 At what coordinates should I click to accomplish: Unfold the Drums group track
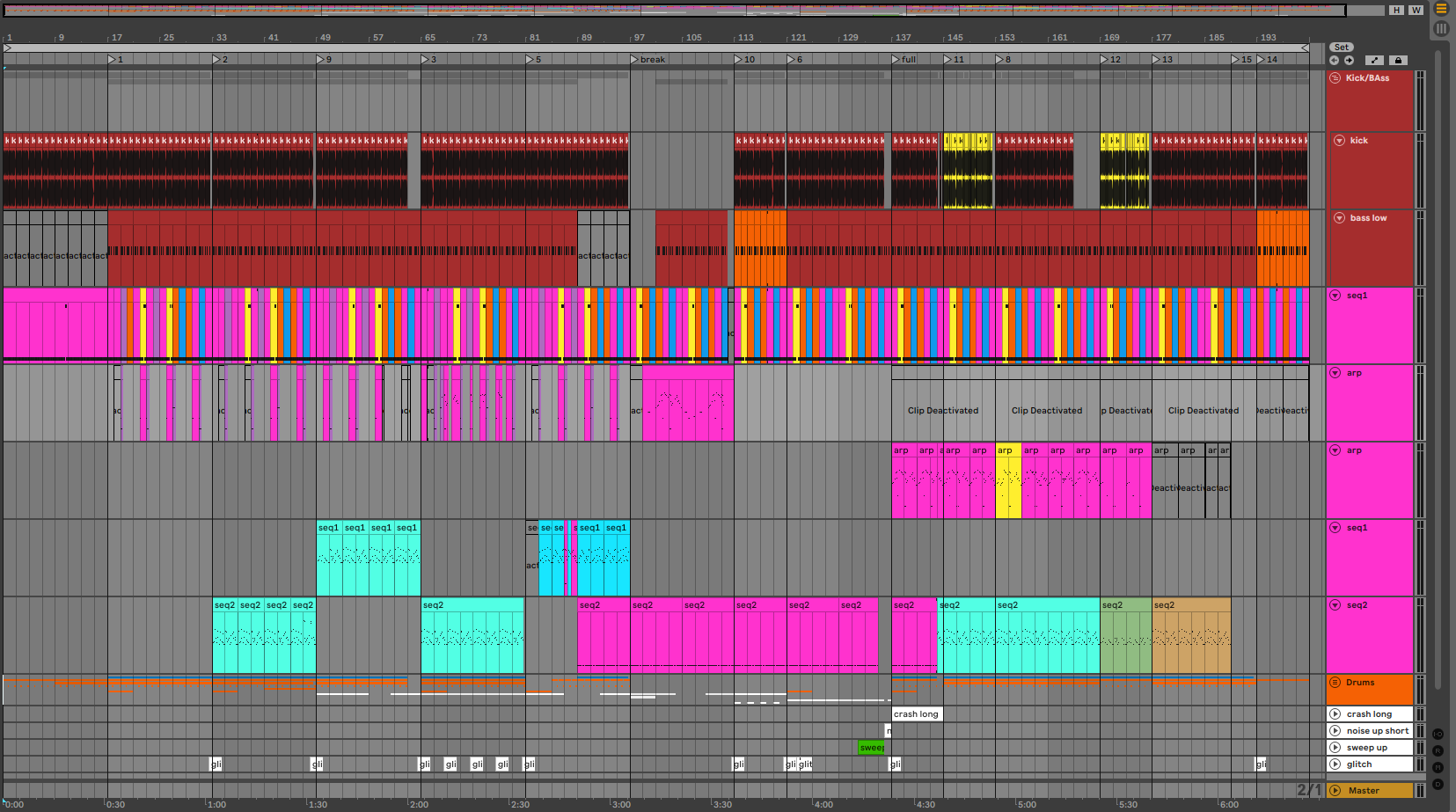point(1335,683)
